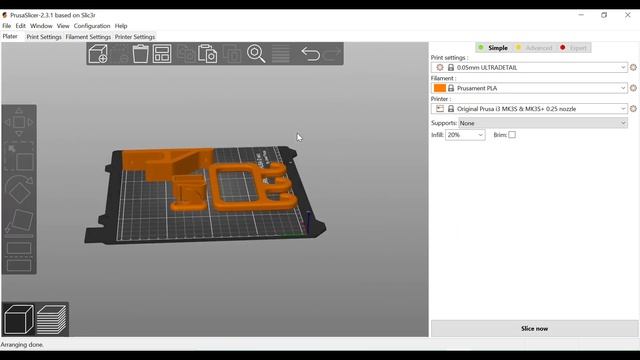Viewport: 640px width, 360px height.
Task: Switch to the Printer Settings tab
Action: coord(135,37)
